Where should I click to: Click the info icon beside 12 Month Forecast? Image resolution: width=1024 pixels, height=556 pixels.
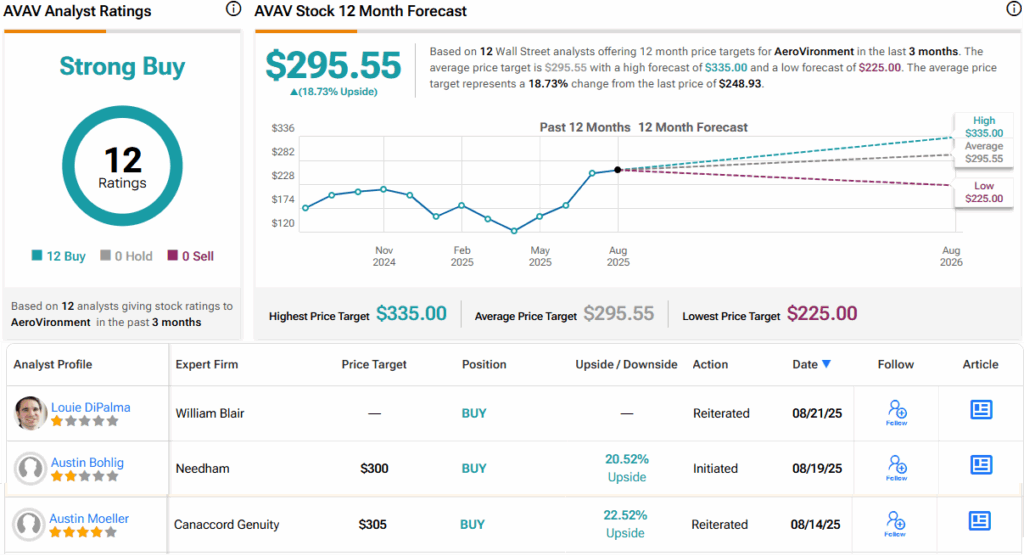pos(1013,10)
